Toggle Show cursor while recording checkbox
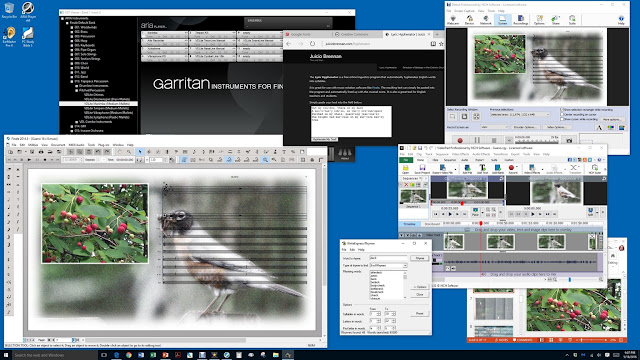Screen dimensions: 640x360 click(562, 119)
